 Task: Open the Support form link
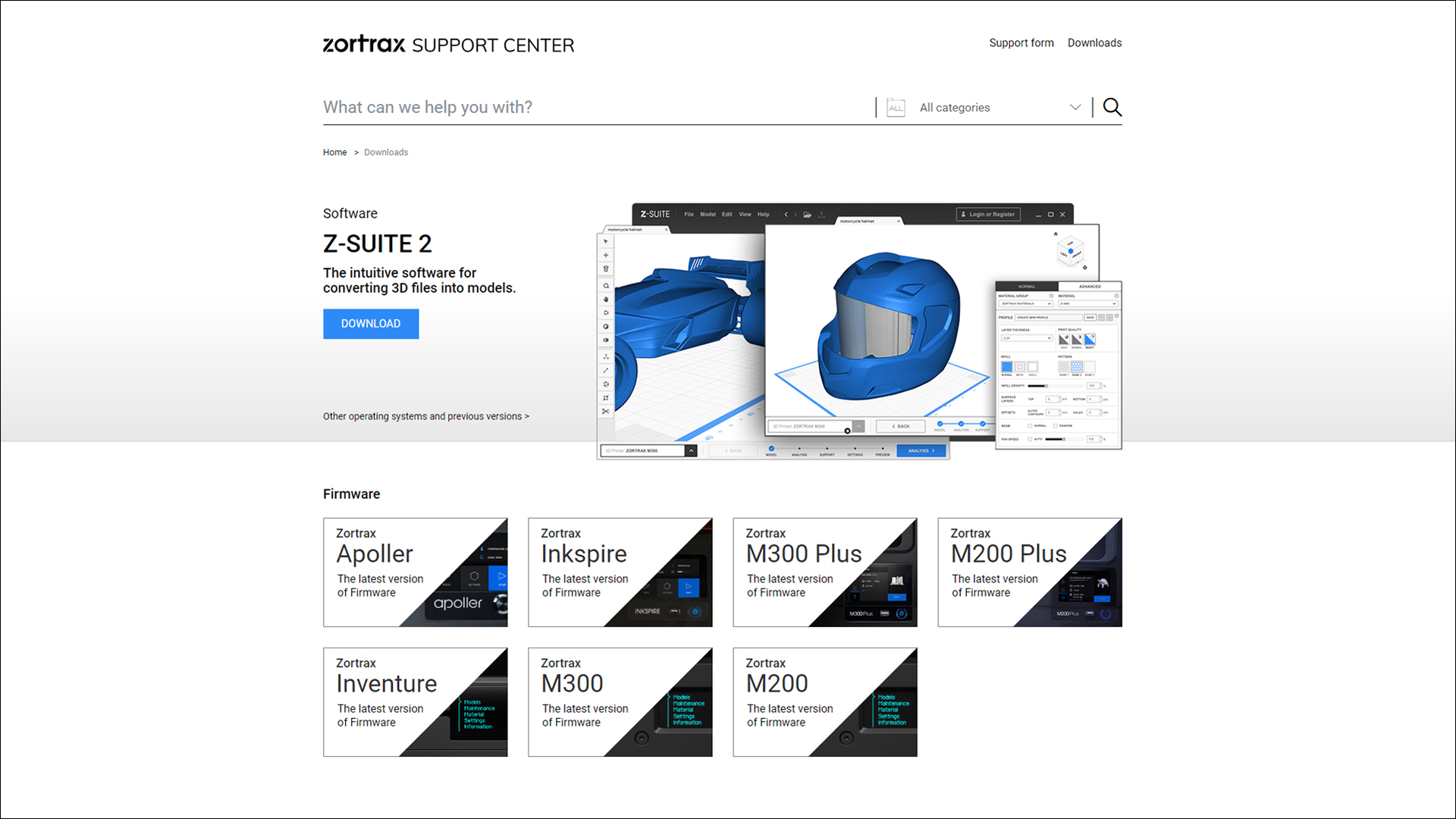(1021, 43)
